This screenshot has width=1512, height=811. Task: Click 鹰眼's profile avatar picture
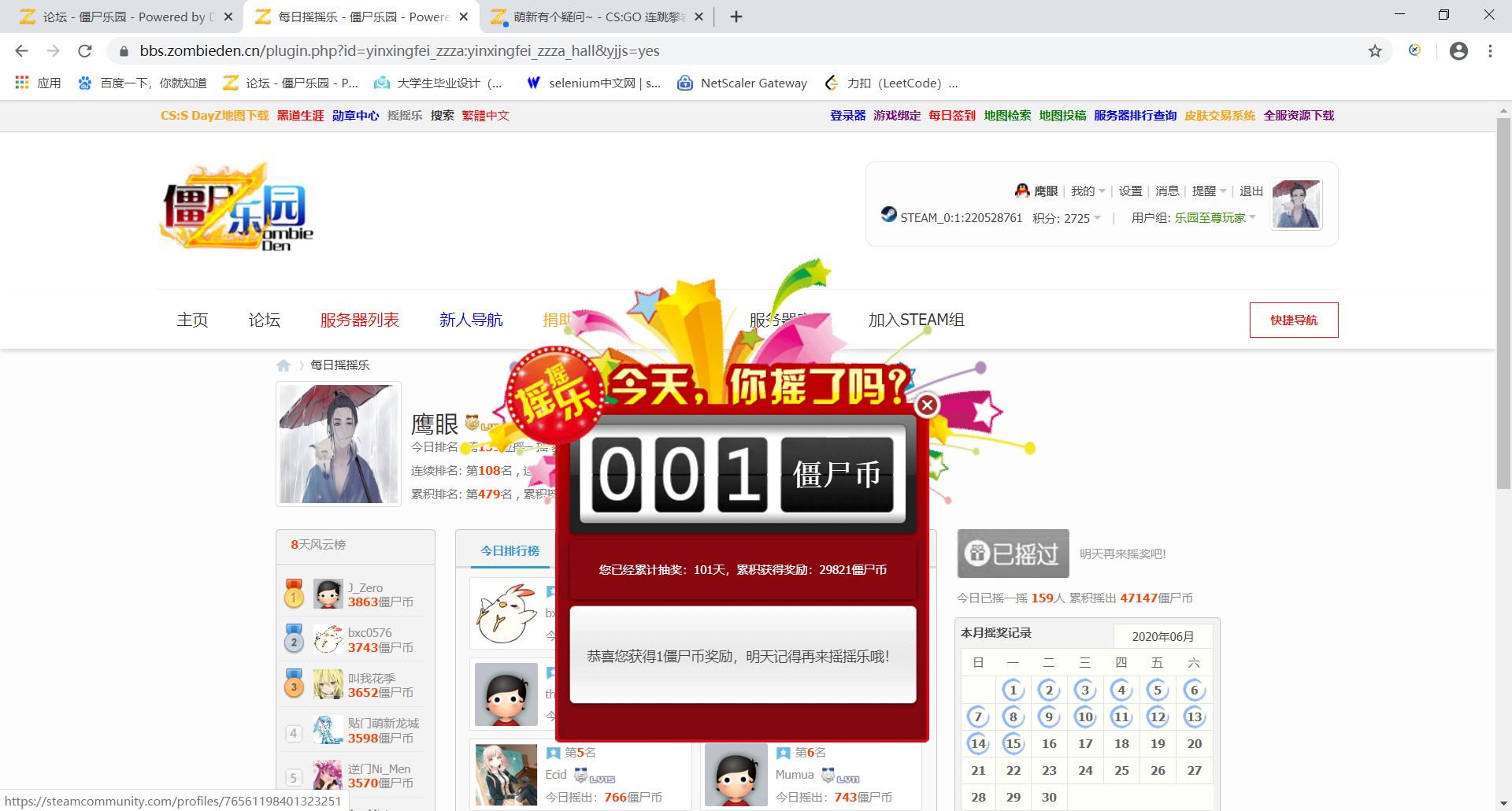point(339,443)
